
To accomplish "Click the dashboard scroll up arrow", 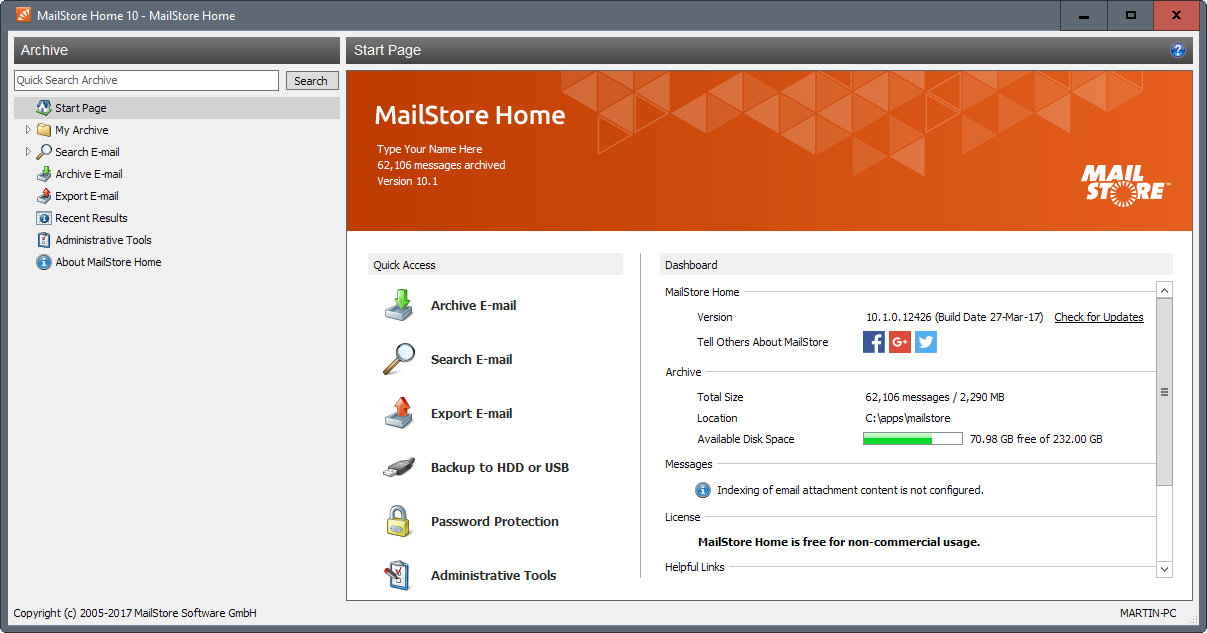I will click(x=1164, y=290).
